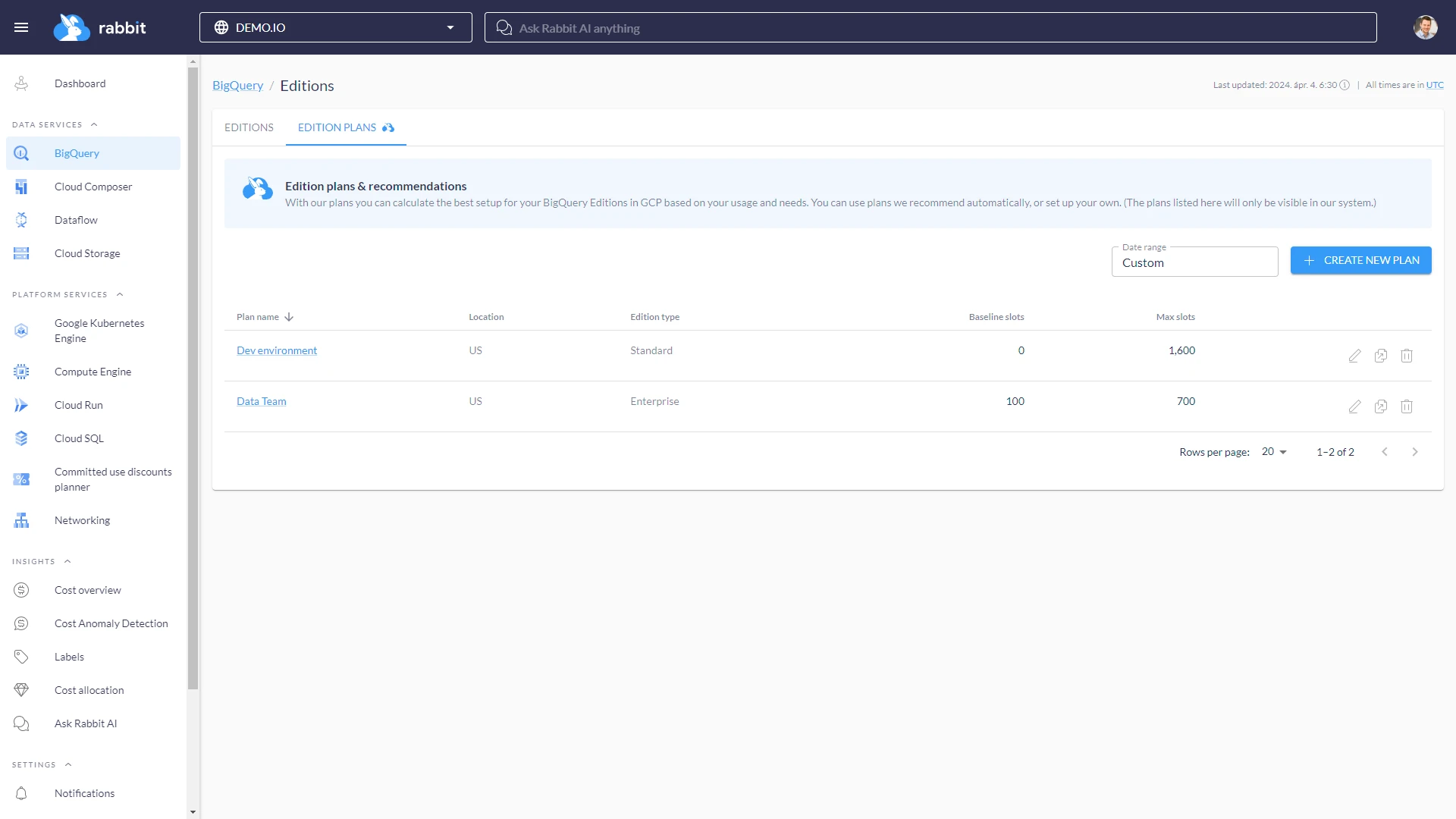Select BigQuery in the sidebar

coord(76,153)
